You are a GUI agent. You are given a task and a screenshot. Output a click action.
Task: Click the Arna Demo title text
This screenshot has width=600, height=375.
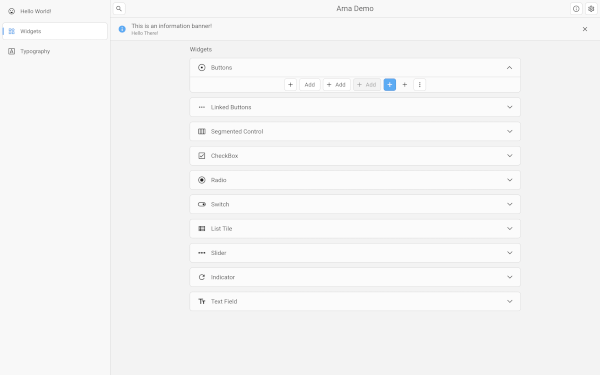[355, 8]
